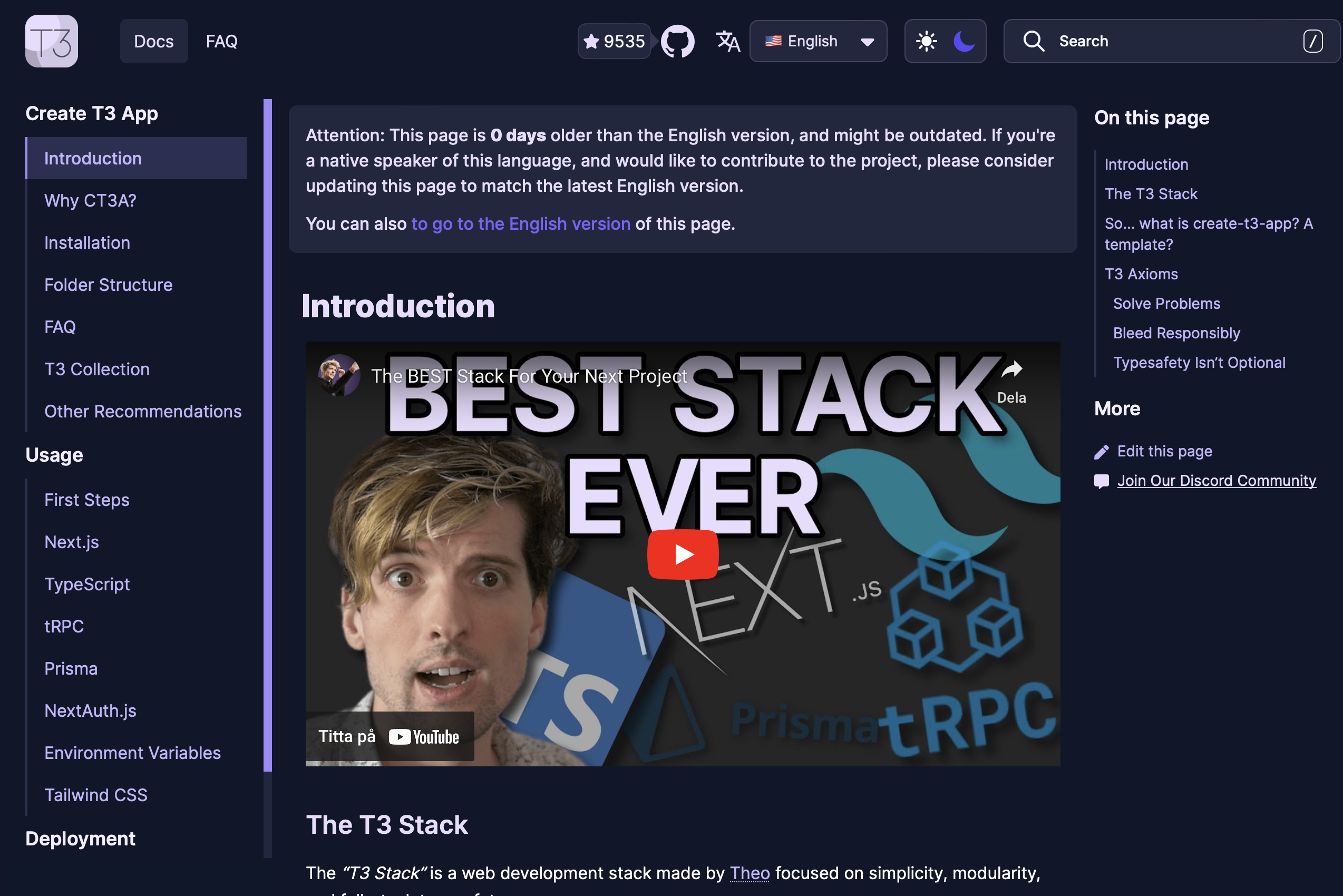1343x896 pixels.
Task: Click the YouTube share arrow icon
Action: (1011, 369)
